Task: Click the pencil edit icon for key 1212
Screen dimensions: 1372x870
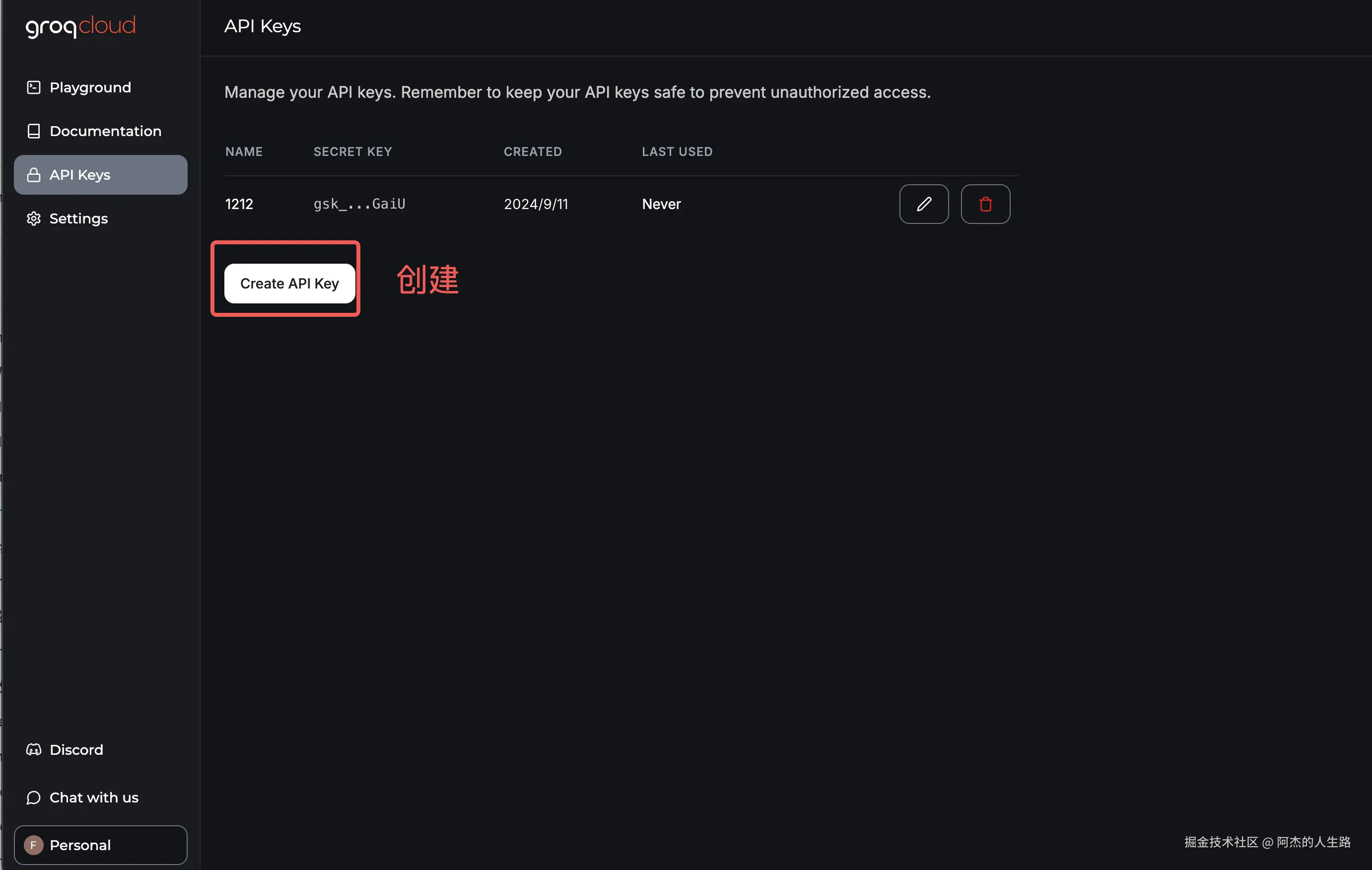Action: (924, 204)
